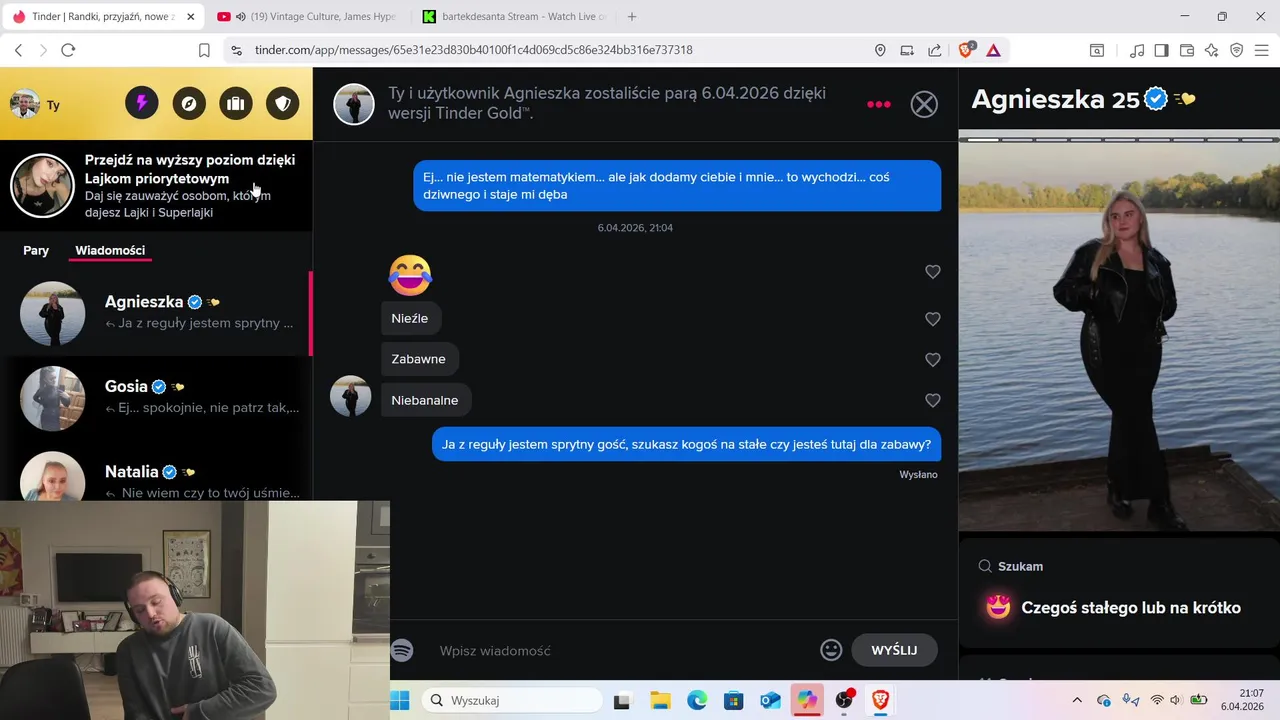Select Agnieszka's conversation in the list
1280x720 pixels.
[x=156, y=313]
